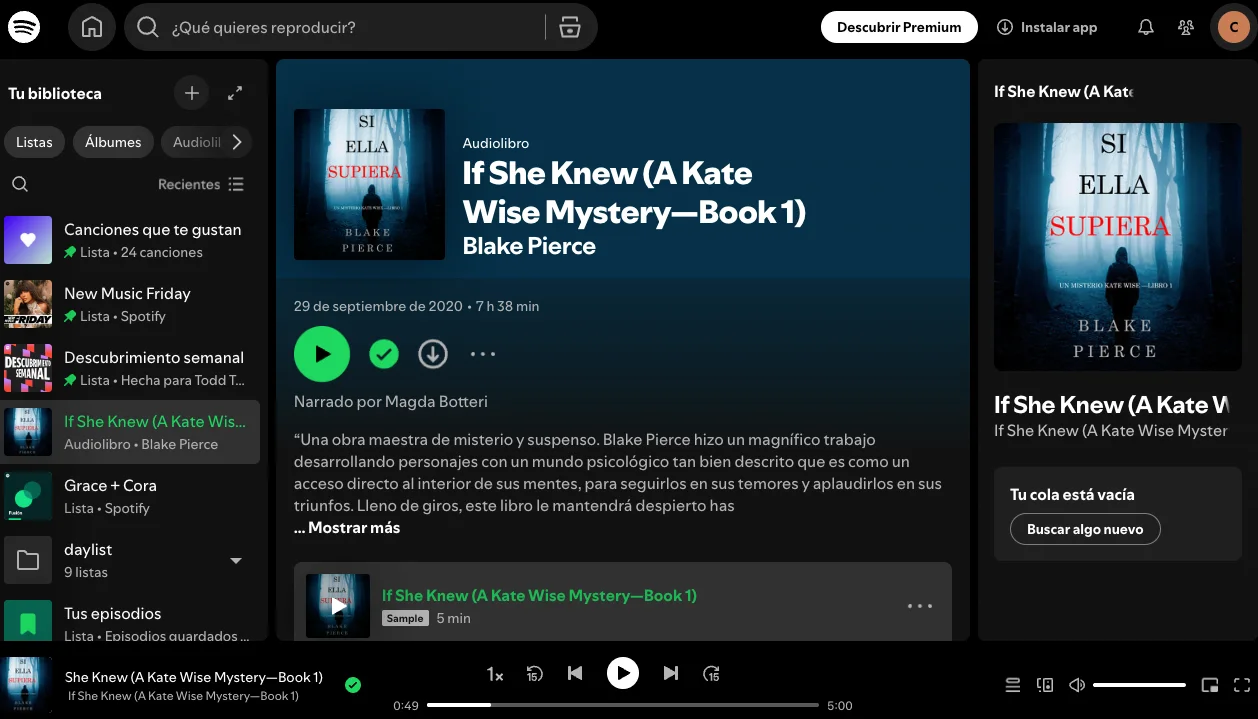Open audiobook more options three dots
The image size is (1258, 719).
[483, 353]
